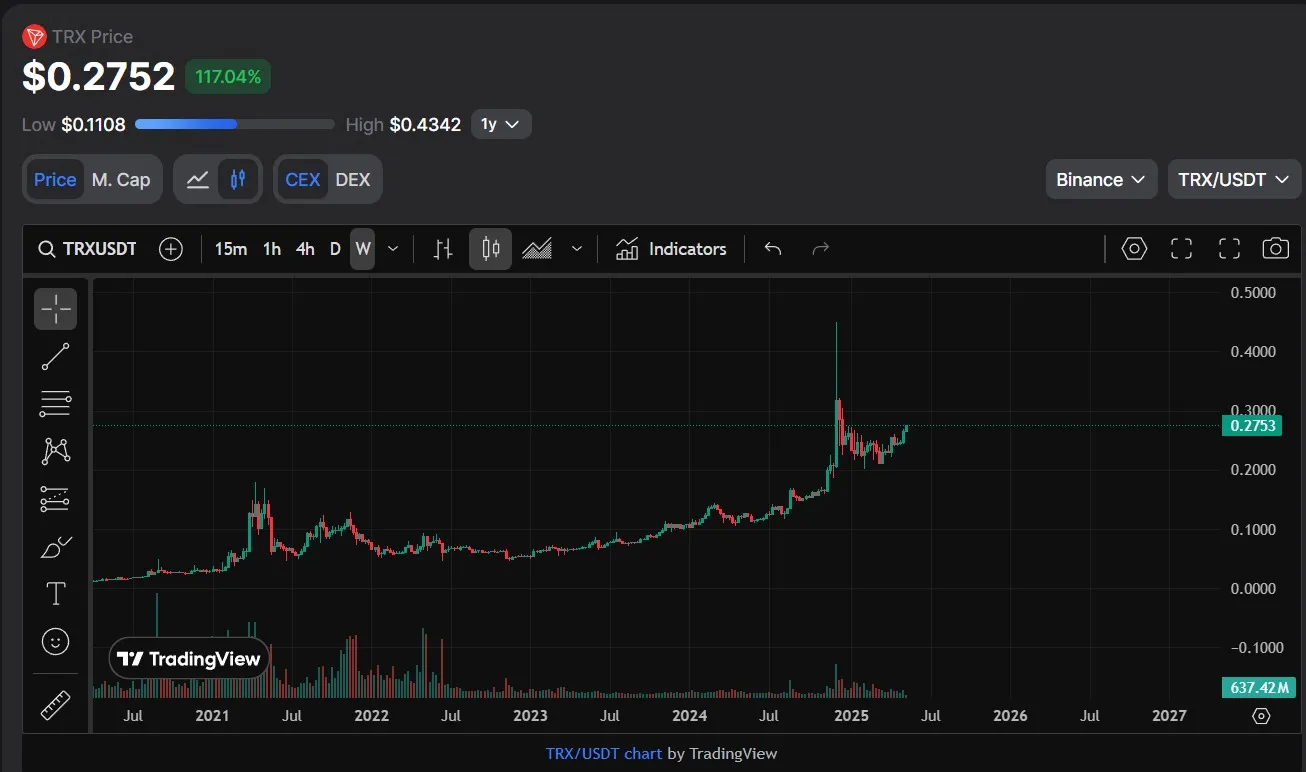Open the emoji sticker tool
Screen dimensions: 1306x772
click(x=55, y=641)
